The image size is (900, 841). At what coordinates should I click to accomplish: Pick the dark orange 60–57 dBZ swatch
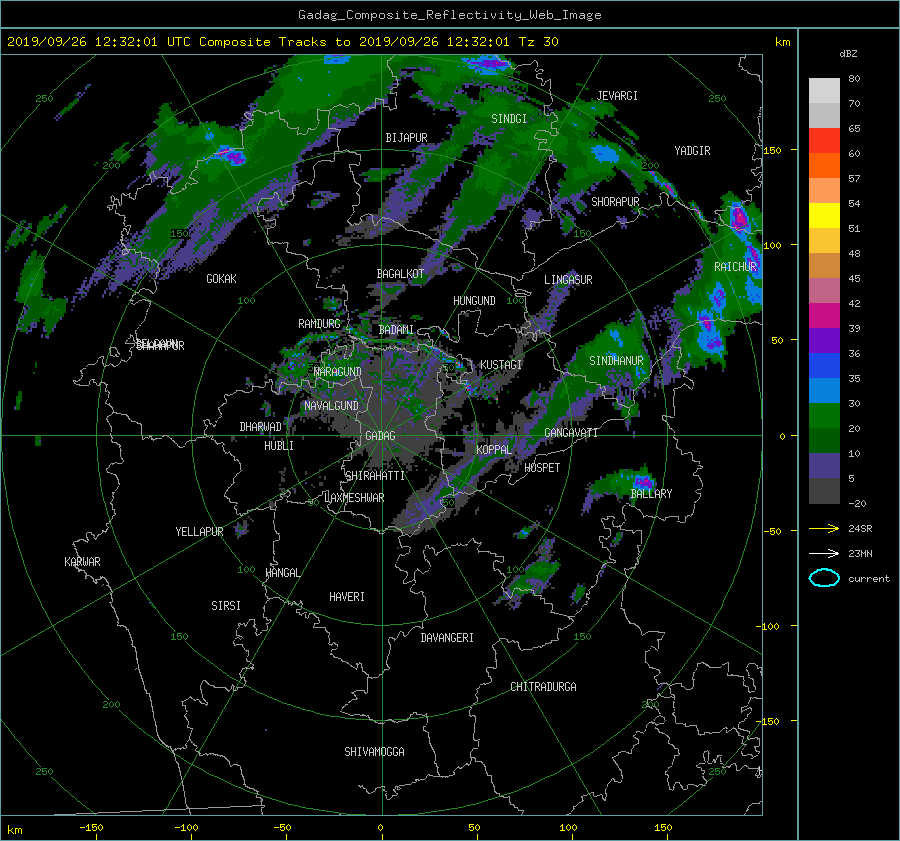click(824, 165)
